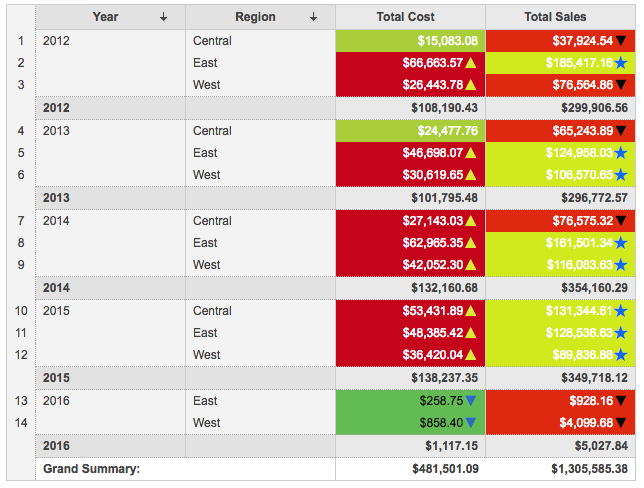Screen dimensions: 644x488
Task: Click yellow triangle beside $53,431.89
Action: coord(471,311)
